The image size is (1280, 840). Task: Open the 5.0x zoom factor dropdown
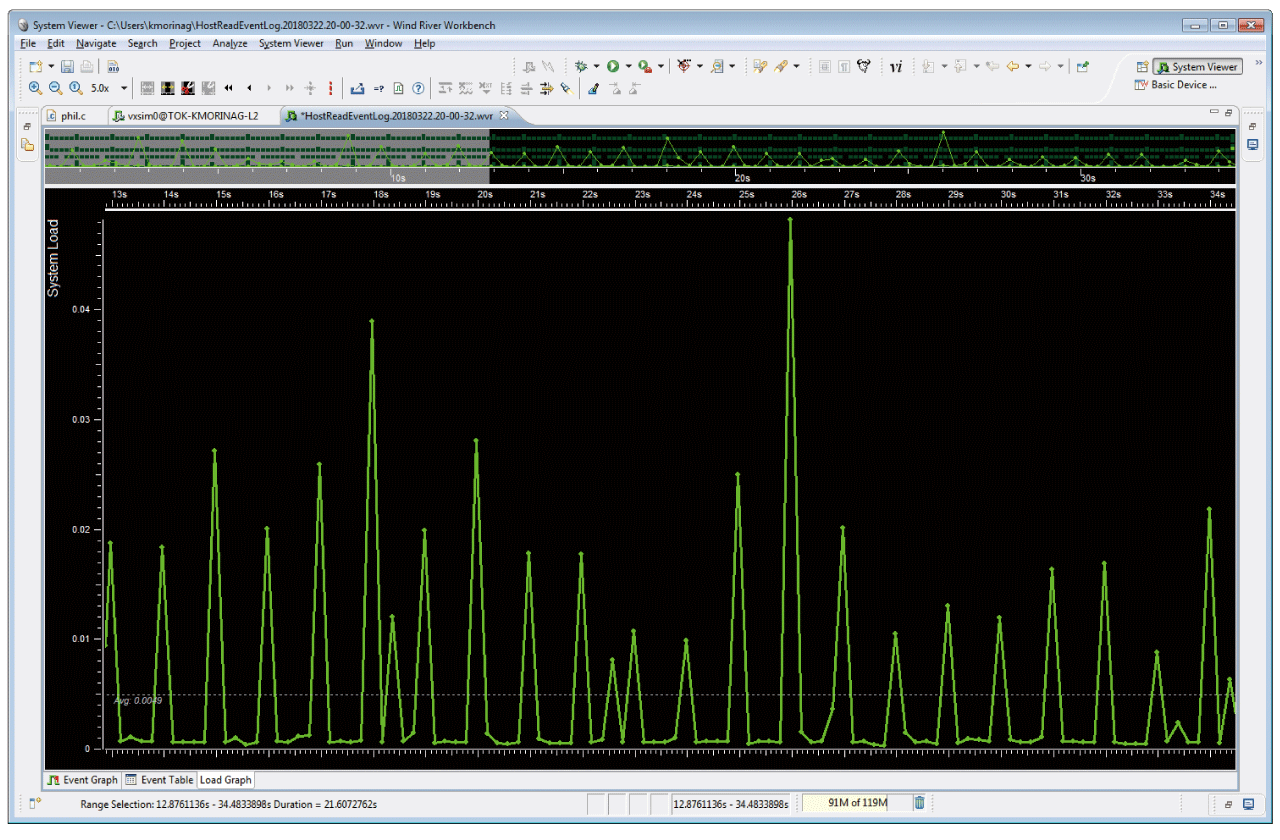124,88
